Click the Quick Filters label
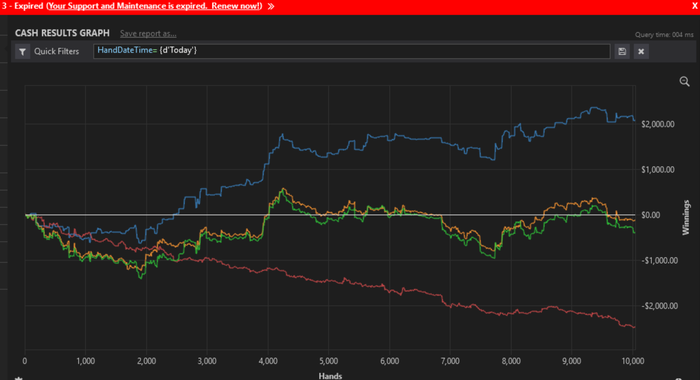700x380 pixels. [x=57, y=51]
